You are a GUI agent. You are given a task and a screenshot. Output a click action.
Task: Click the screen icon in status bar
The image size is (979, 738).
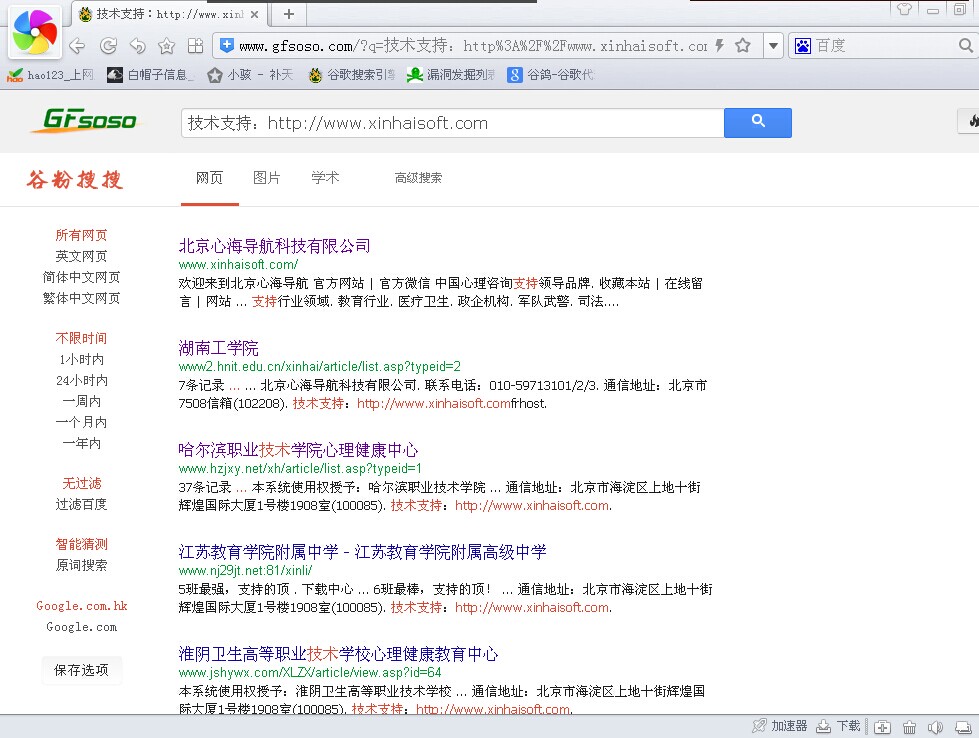(x=963, y=727)
